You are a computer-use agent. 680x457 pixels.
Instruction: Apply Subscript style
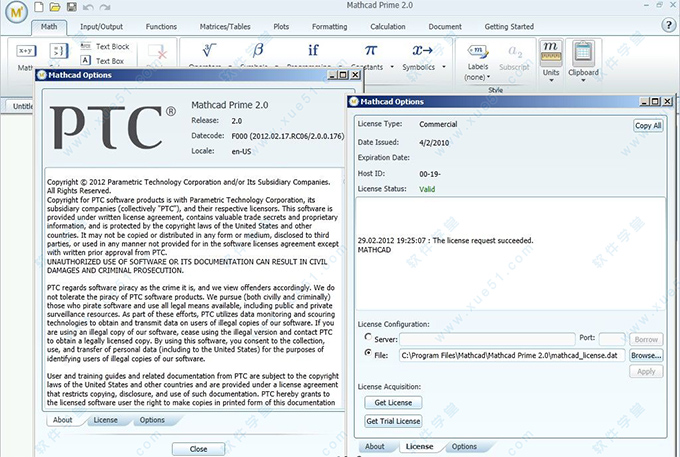click(x=514, y=57)
